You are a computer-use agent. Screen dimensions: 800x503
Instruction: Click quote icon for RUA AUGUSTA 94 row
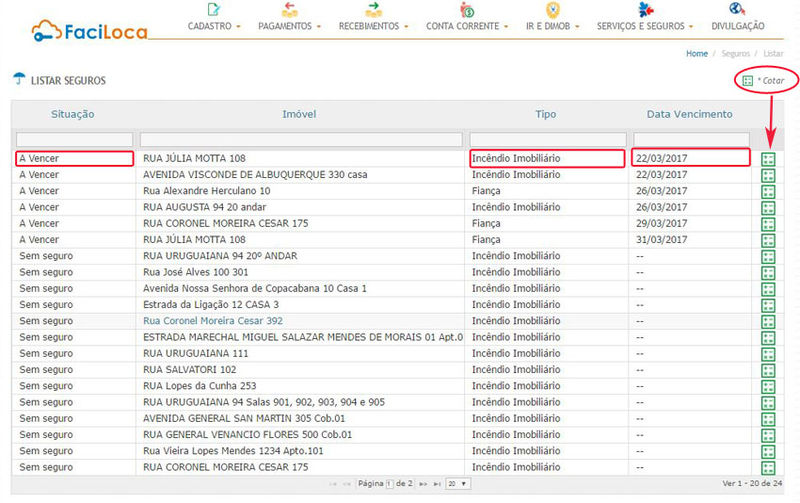(768, 208)
